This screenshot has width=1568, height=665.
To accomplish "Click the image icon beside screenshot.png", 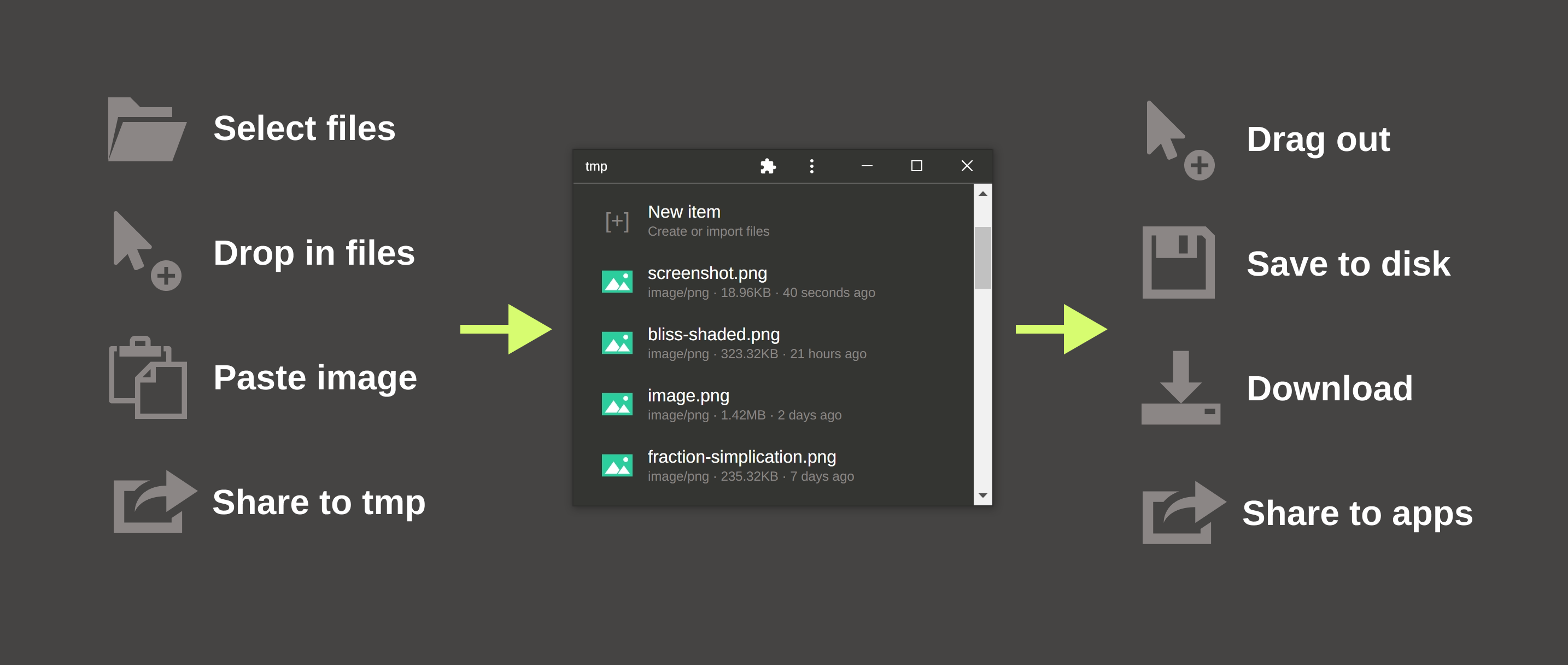I will coord(617,282).
